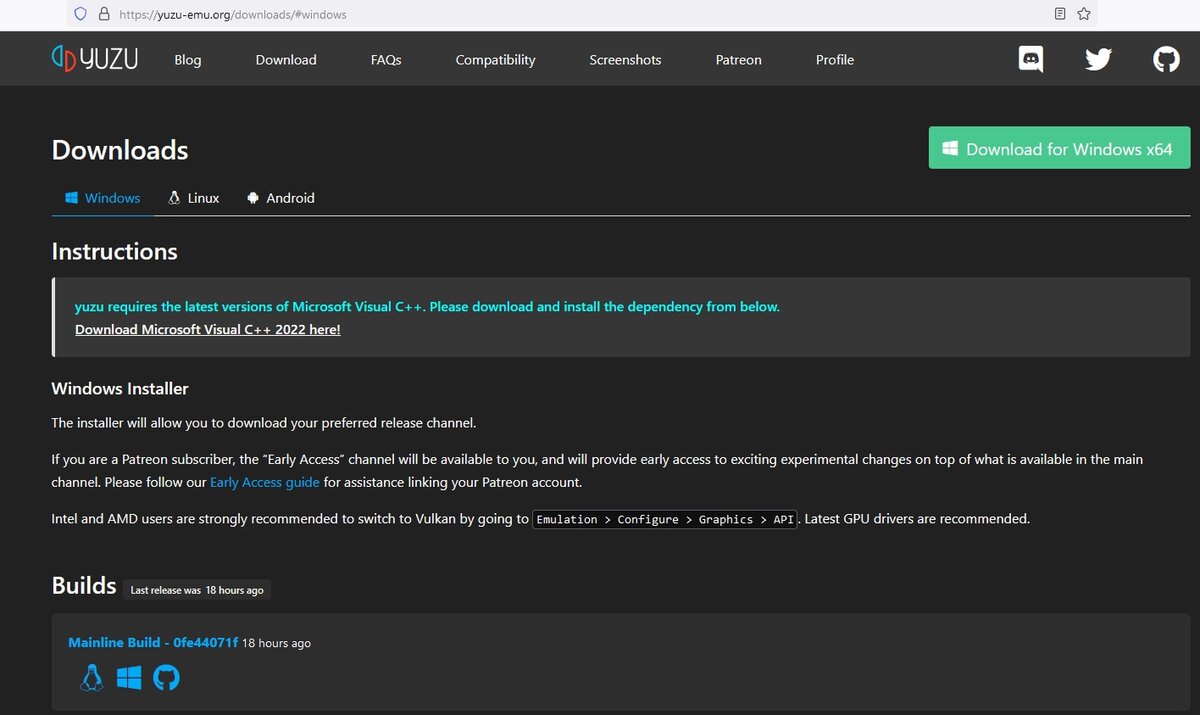Bookmark this page with the star icon
1200x715 pixels.
1084,14
